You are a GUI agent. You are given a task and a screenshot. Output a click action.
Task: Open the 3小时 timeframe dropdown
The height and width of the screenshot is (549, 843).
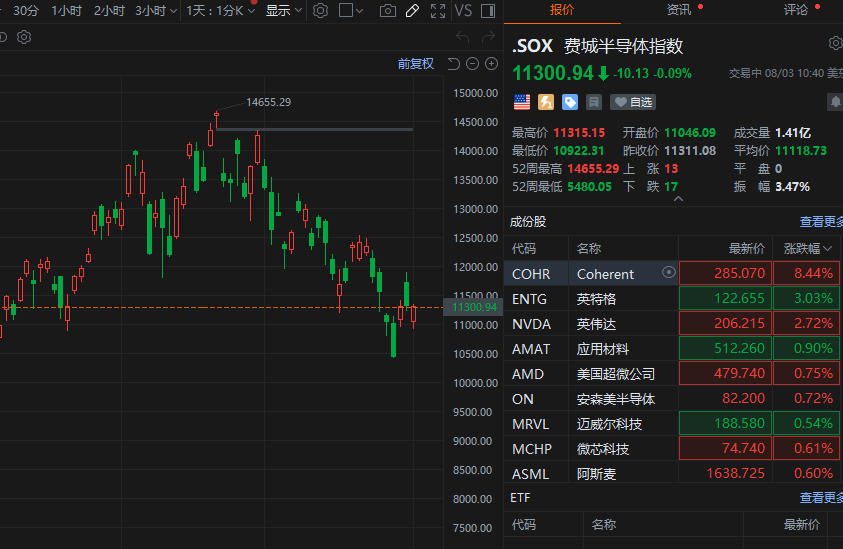[x=156, y=10]
